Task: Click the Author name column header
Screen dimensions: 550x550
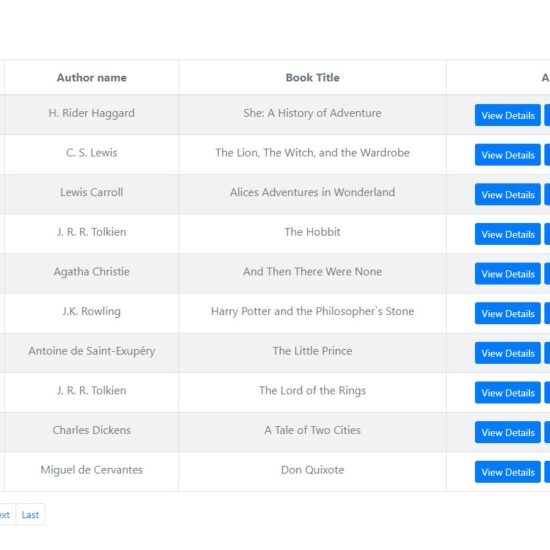Action: 92,77
